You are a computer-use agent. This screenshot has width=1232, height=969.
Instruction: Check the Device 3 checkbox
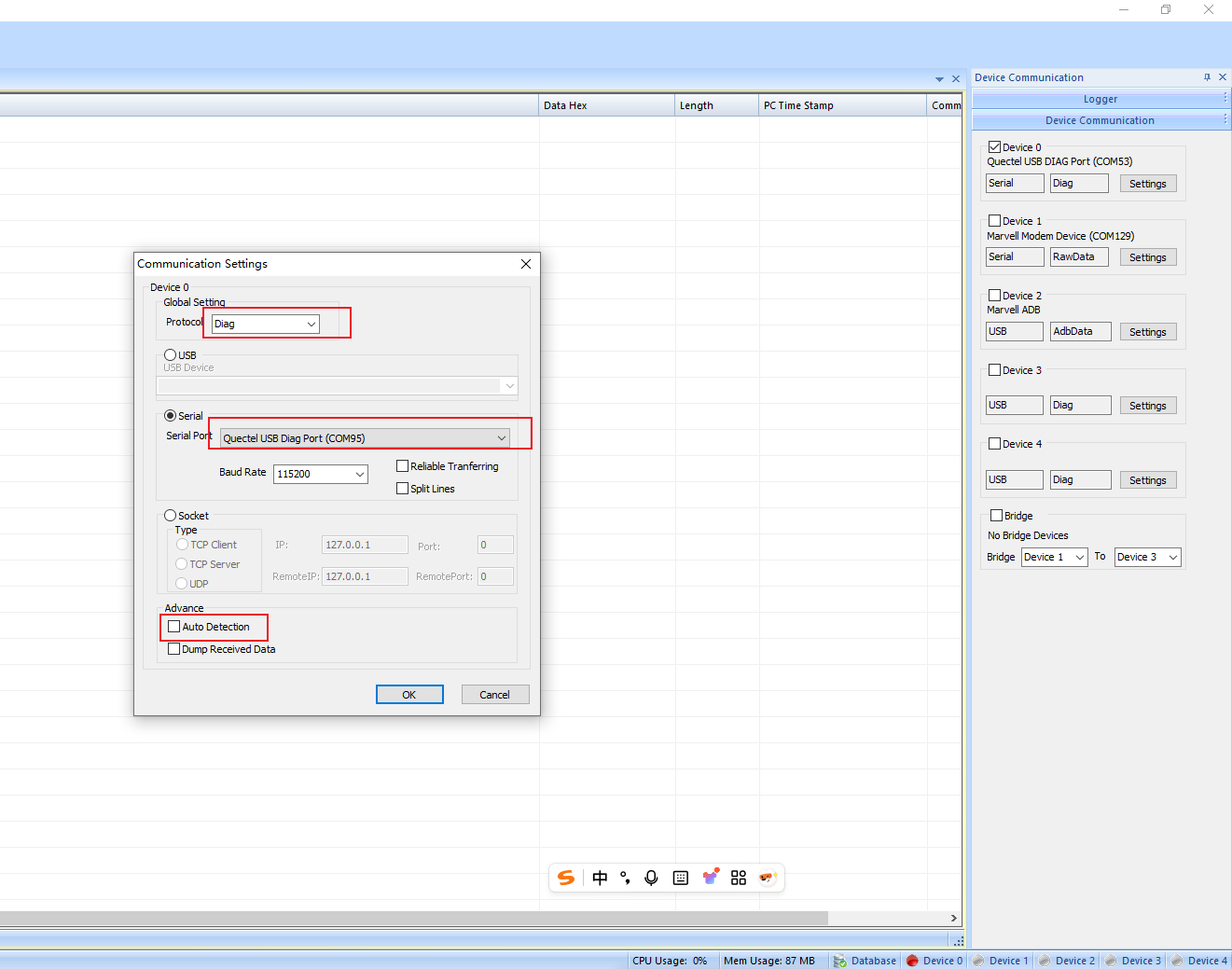tap(995, 370)
